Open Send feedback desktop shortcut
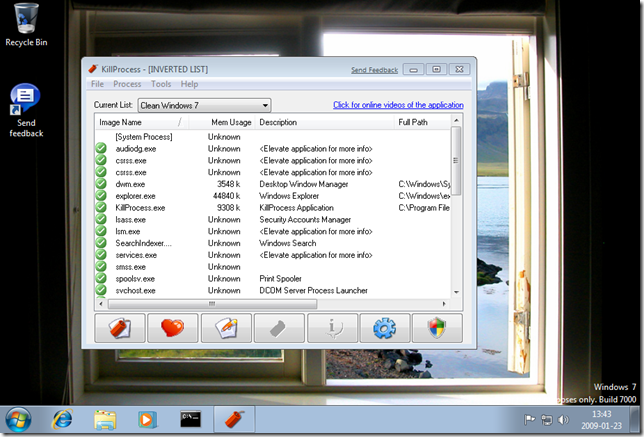Screen dimensions: 644x437 coord(26,110)
